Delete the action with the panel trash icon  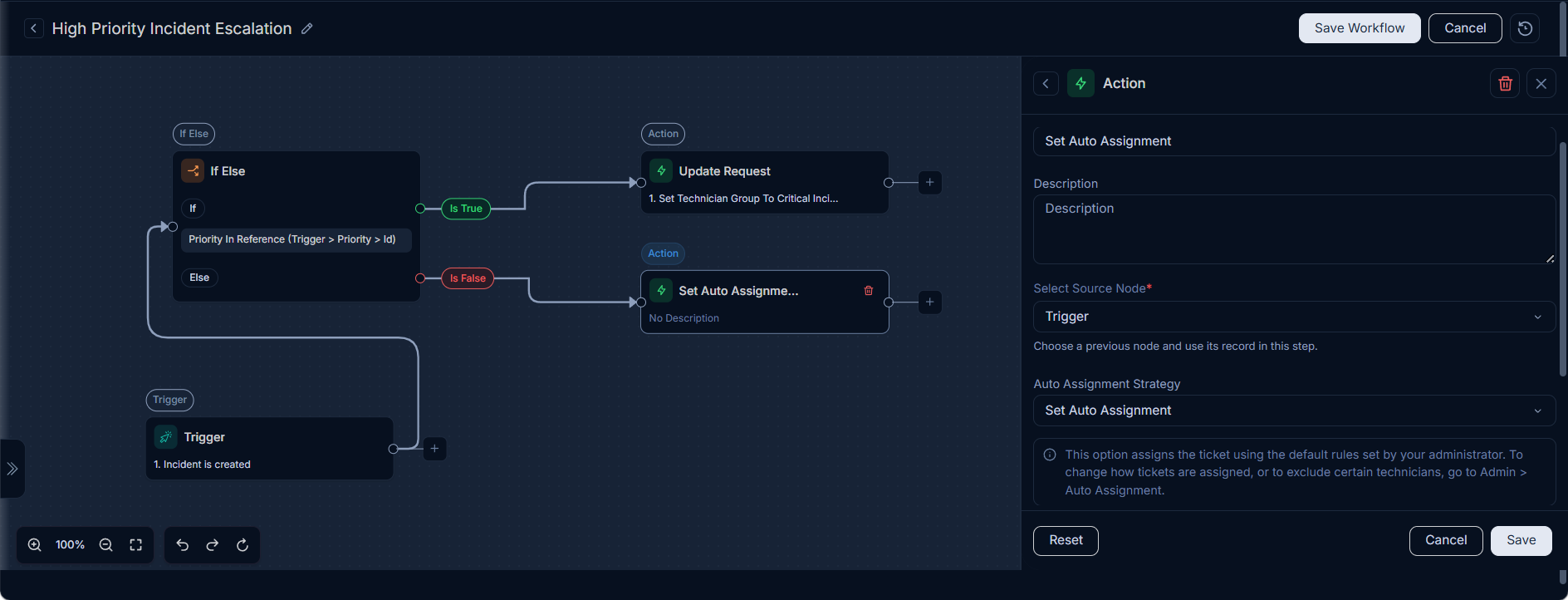tap(1505, 83)
